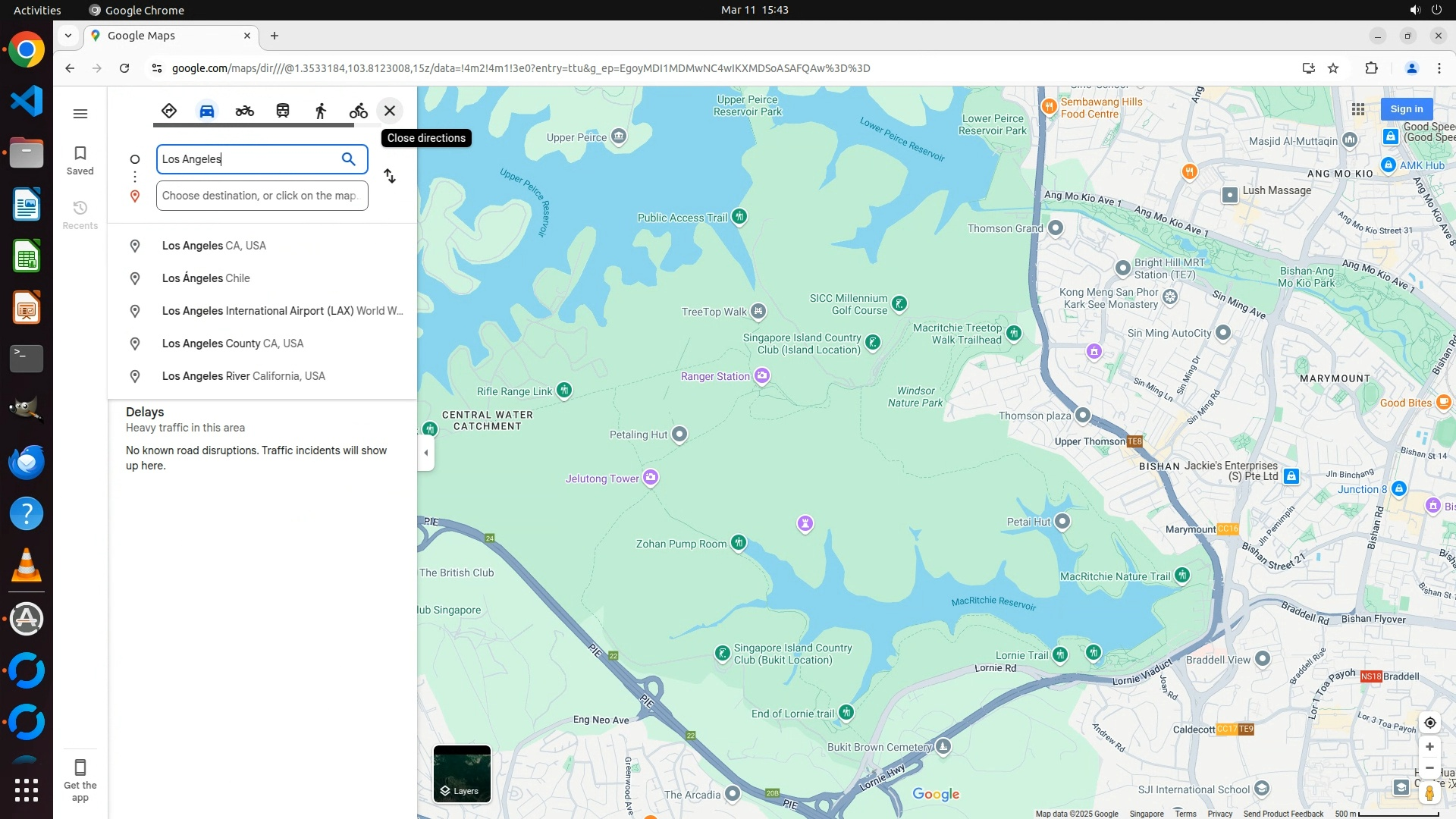The width and height of the screenshot is (1456, 819).
Task: Open the Saved places panel
Action: click(x=80, y=160)
